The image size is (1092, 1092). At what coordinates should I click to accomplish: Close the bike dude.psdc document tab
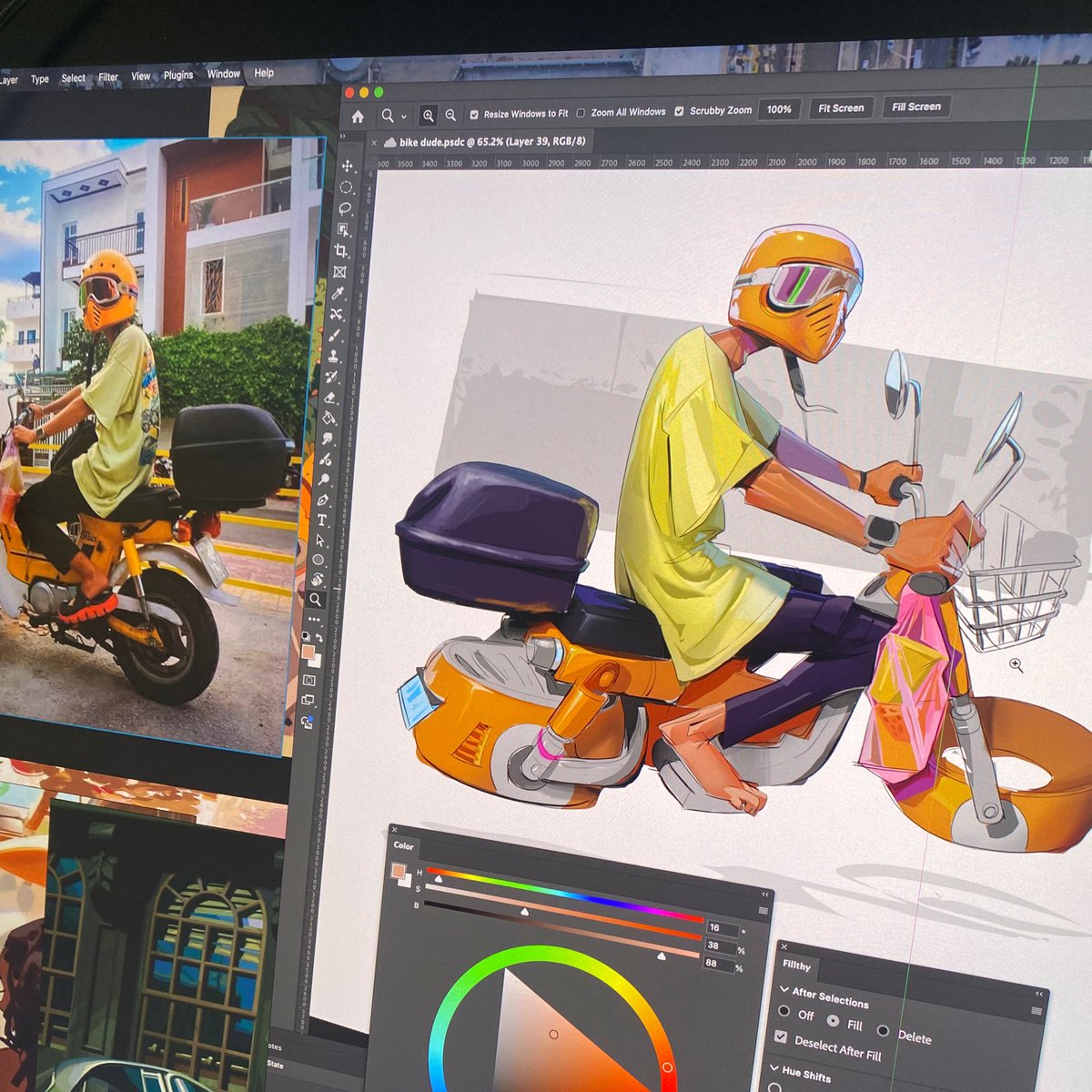pos(373,142)
